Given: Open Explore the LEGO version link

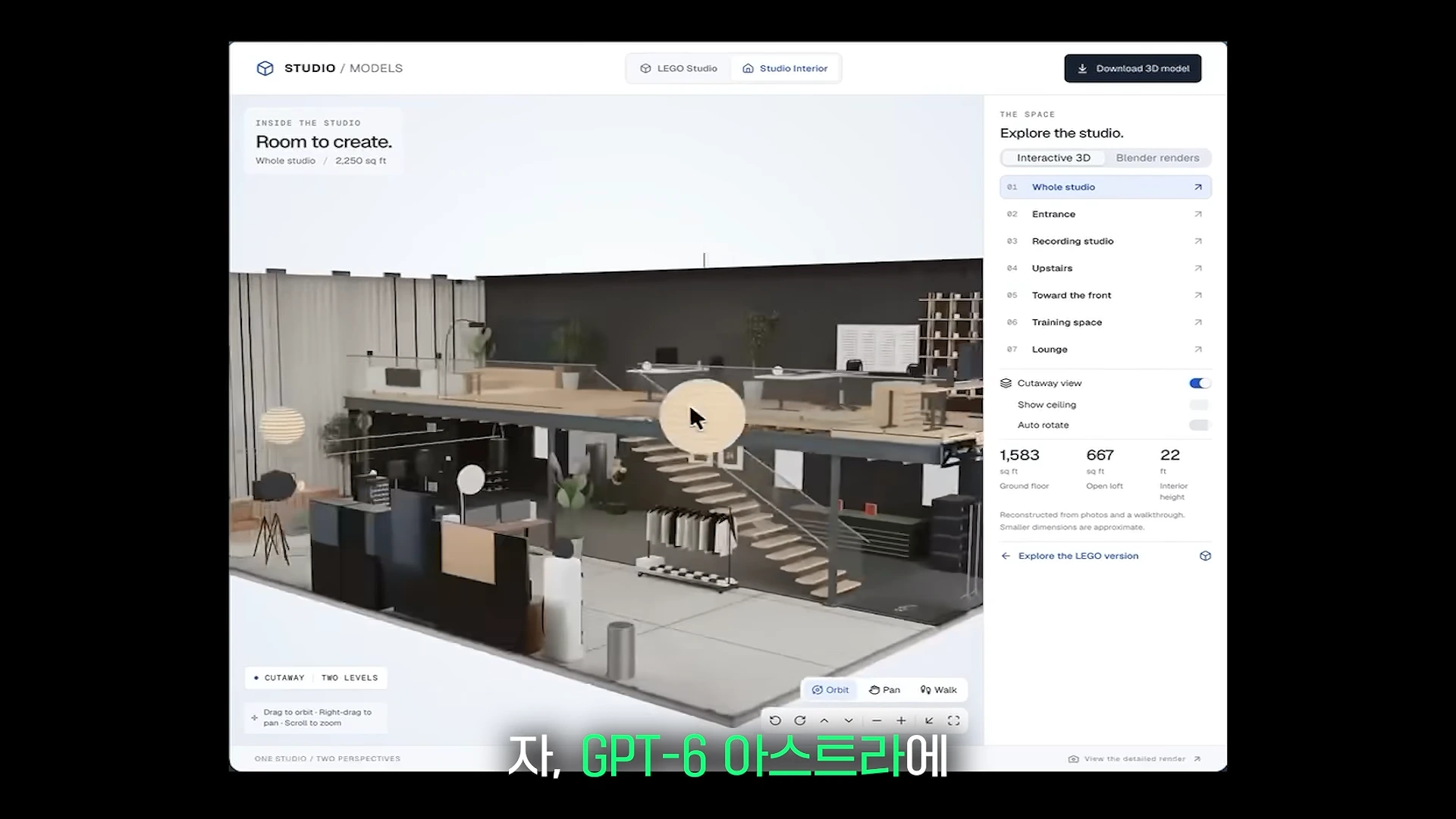Looking at the screenshot, I should pos(1078,556).
